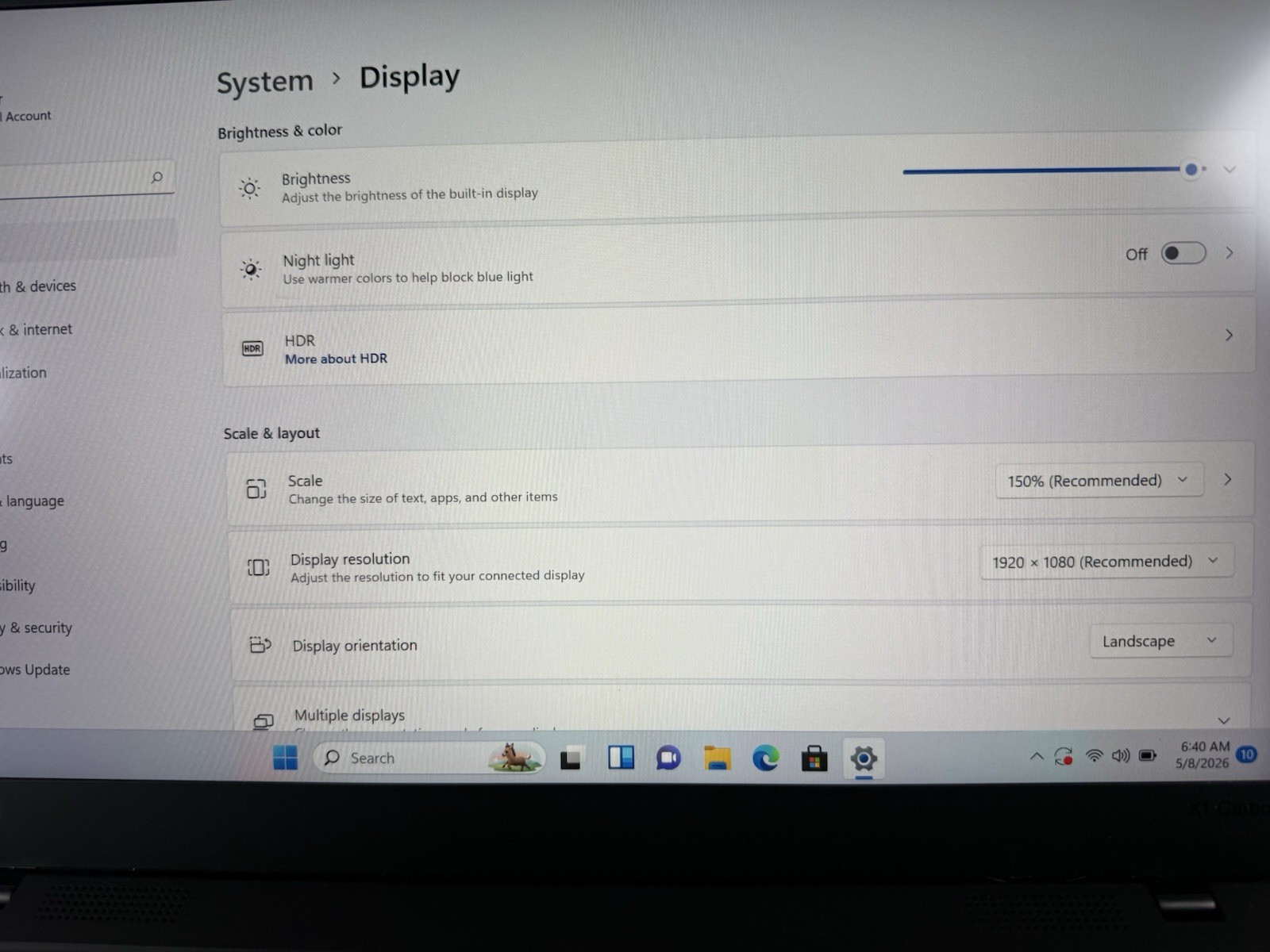Go to Bluetooth & devices settings
Image resolution: width=1270 pixels, height=952 pixels.
pyautogui.click(x=38, y=286)
